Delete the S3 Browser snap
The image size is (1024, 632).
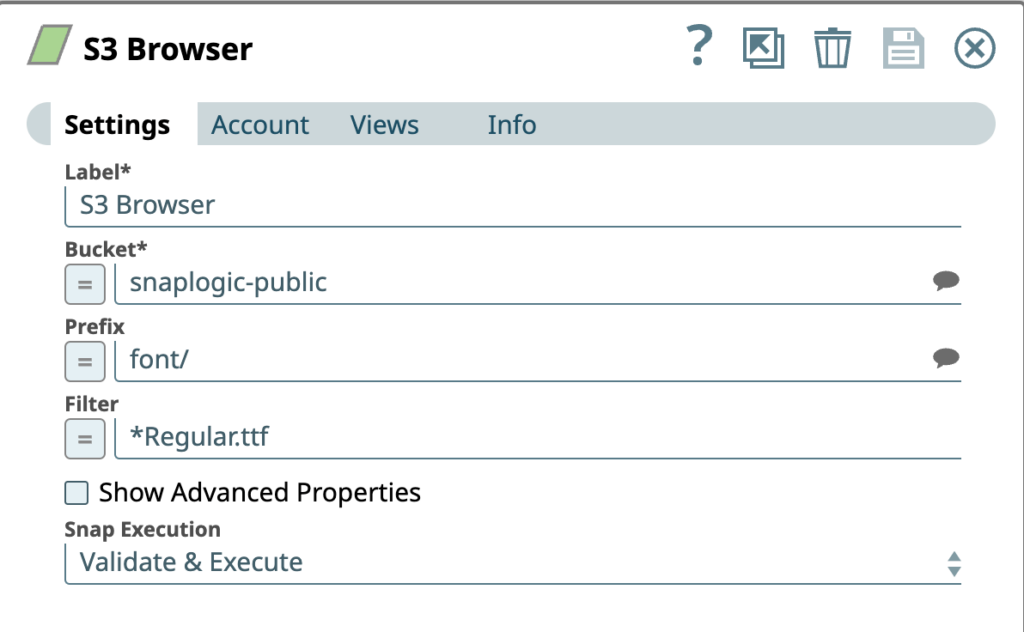pyautogui.click(x=833, y=46)
